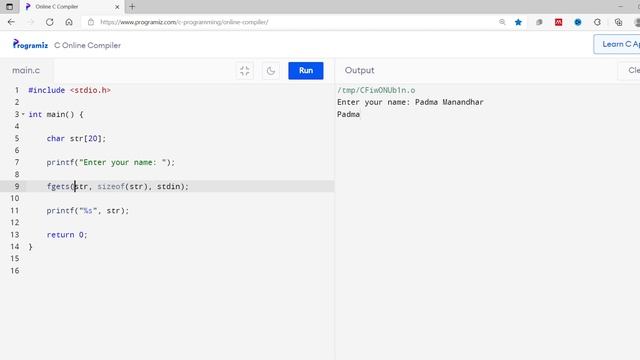This screenshot has width=640, height=360.
Task: Collapse the main function fold arrow
Action: click(x=23, y=114)
